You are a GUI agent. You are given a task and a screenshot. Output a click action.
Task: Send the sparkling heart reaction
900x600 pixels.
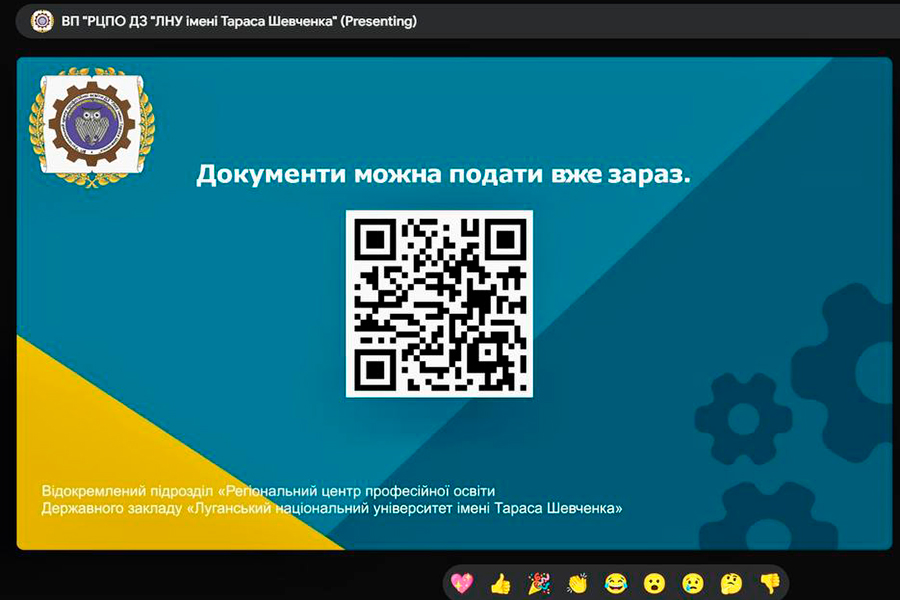pos(462,583)
